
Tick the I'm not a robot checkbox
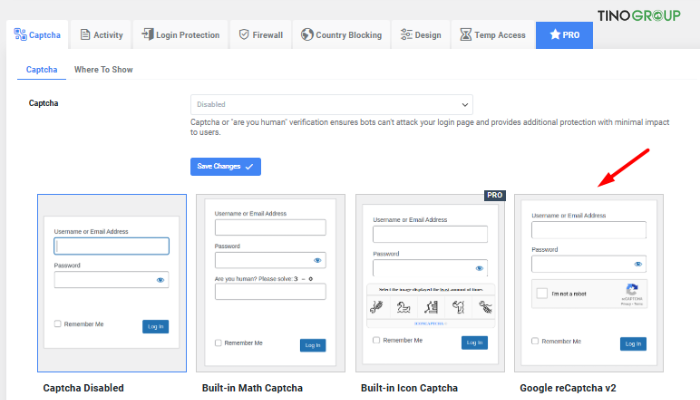click(x=542, y=293)
